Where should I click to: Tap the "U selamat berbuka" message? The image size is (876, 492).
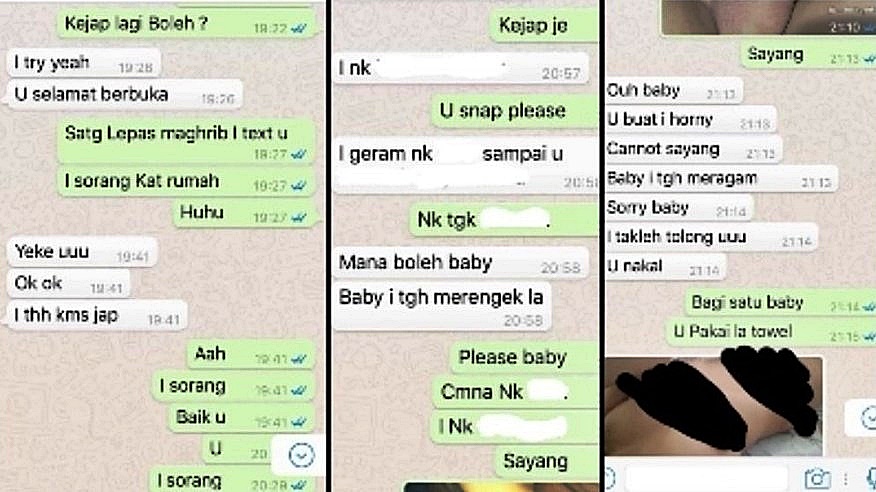pos(125,94)
